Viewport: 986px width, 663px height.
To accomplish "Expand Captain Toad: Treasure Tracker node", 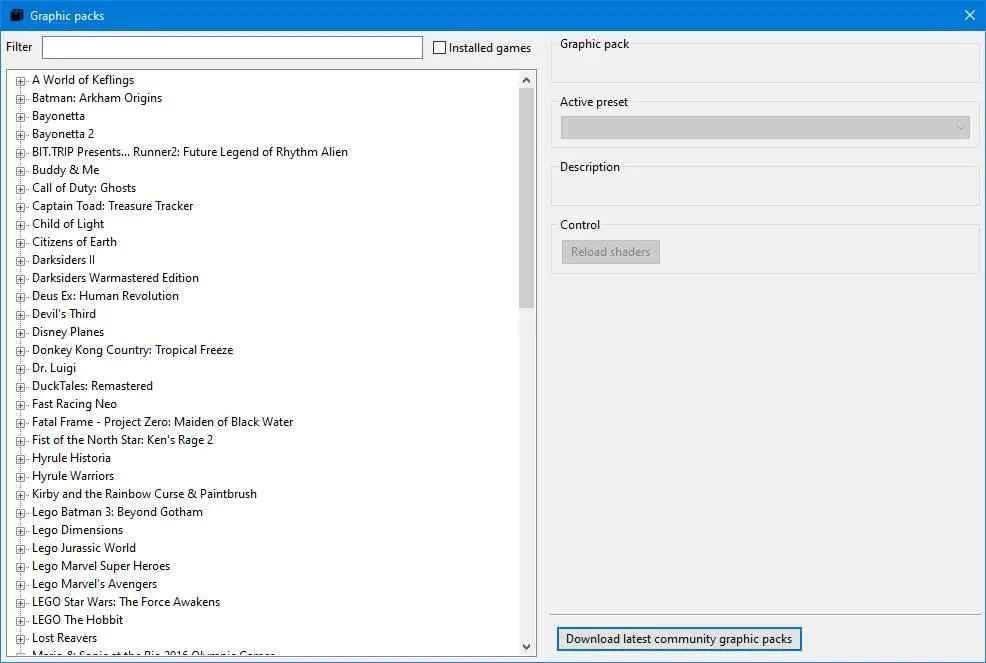I will pos(20,207).
